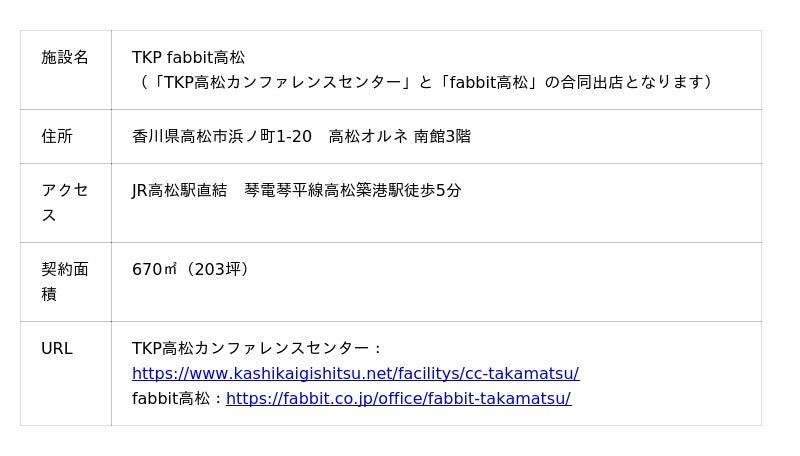Select the URL label cell

click(66, 373)
